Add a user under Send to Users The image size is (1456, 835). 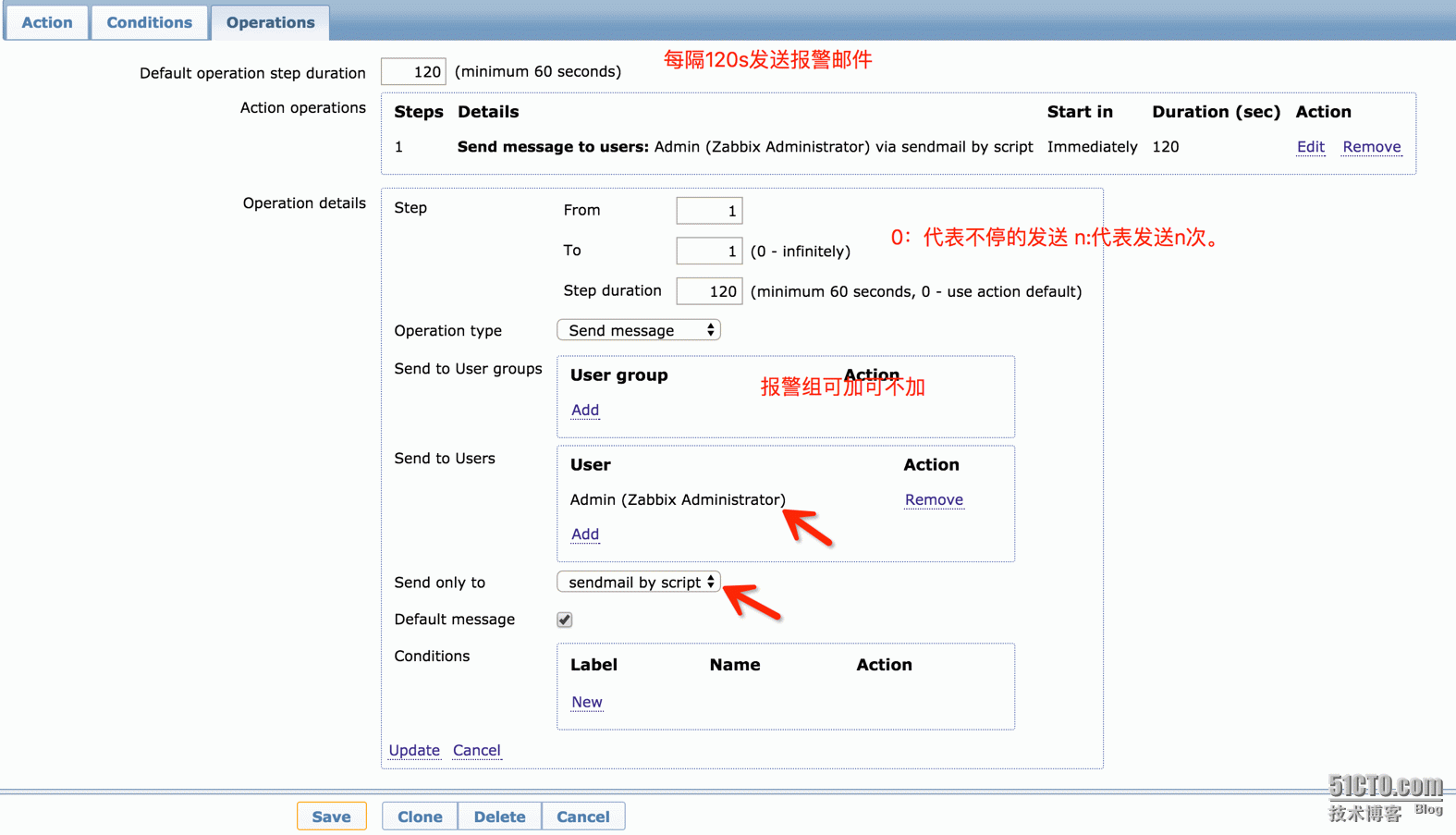[x=585, y=534]
